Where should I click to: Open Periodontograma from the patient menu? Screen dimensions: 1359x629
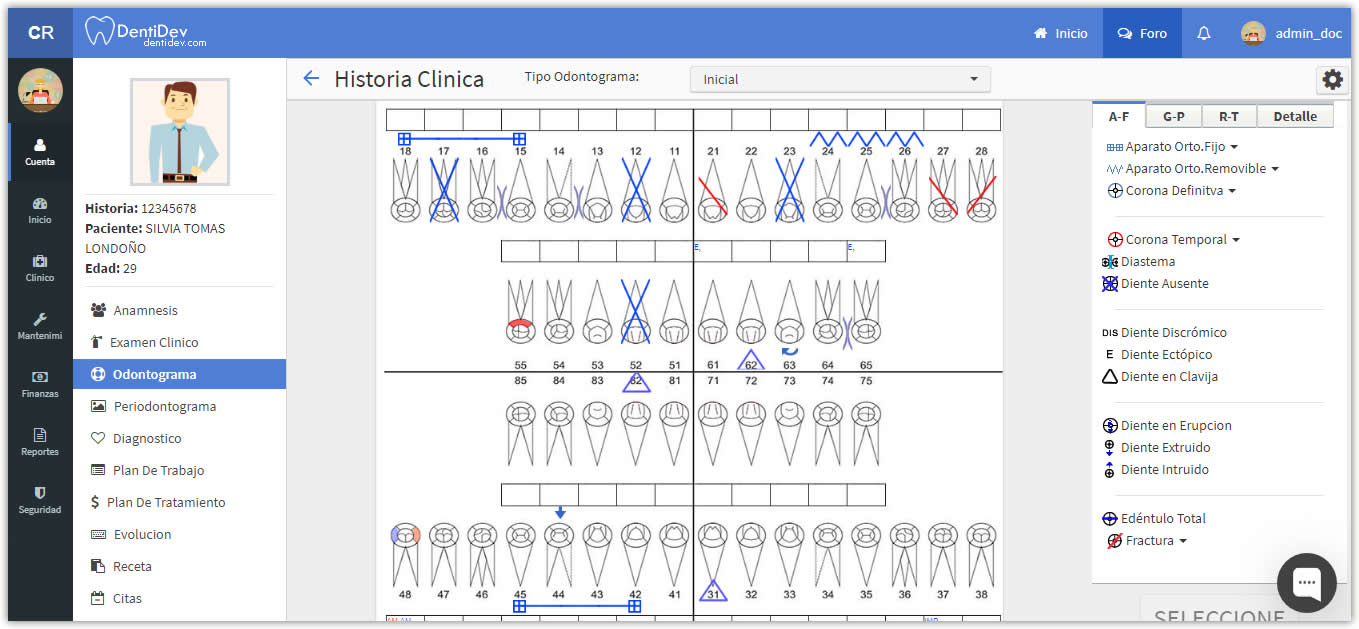coord(164,407)
